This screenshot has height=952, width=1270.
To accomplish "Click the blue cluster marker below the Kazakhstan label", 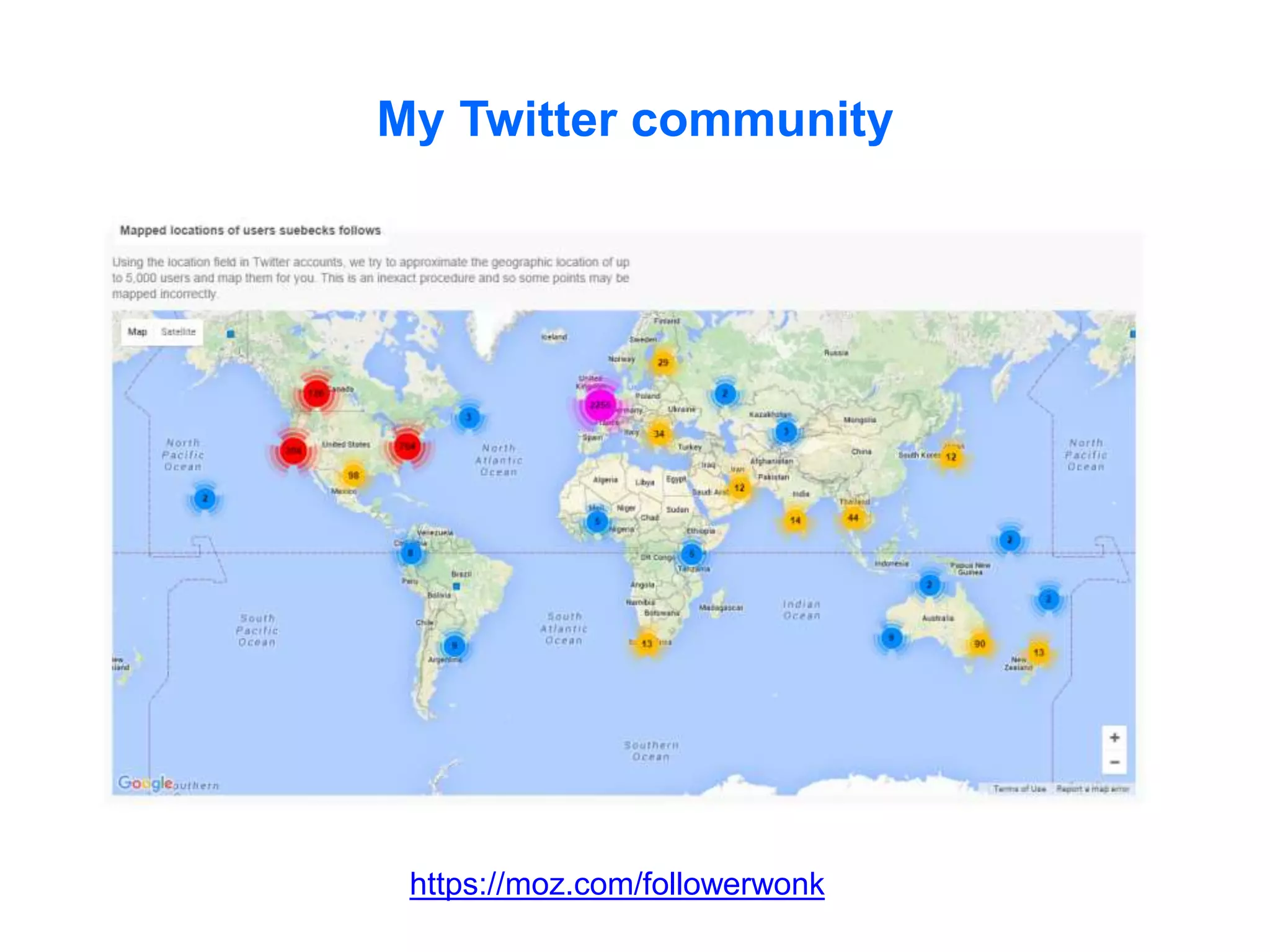I will point(786,431).
